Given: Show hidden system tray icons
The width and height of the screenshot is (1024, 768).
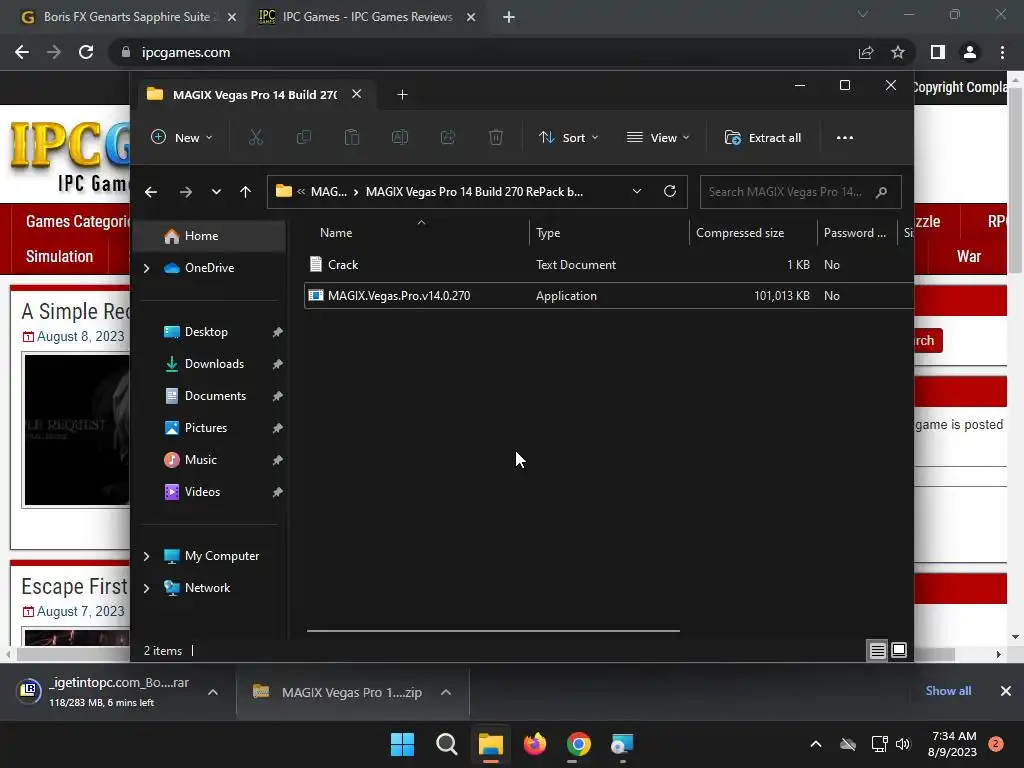Looking at the screenshot, I should click(816, 744).
